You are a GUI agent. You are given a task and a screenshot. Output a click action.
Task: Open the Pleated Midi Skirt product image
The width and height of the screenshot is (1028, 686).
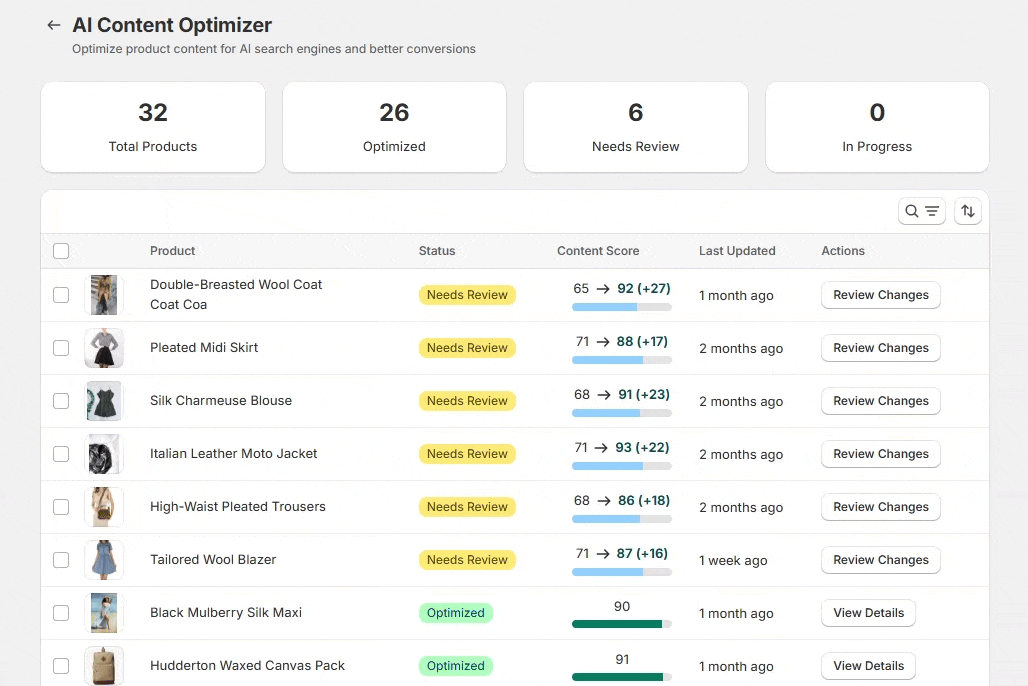(104, 348)
